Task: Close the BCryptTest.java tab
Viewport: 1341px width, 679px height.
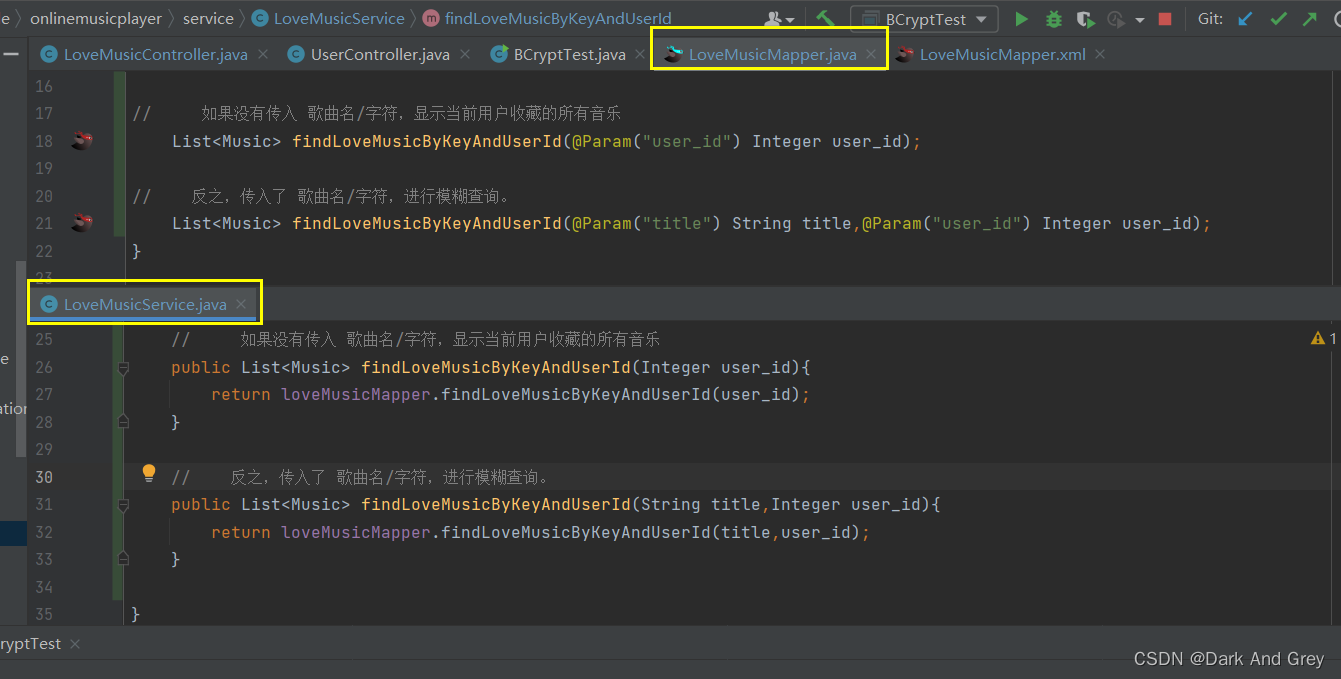Action: click(642, 54)
